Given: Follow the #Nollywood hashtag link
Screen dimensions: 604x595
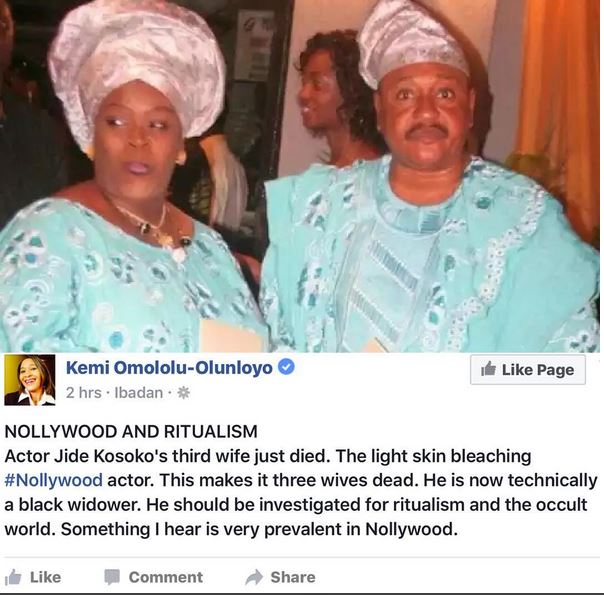Looking at the screenshot, I should 53,480.
